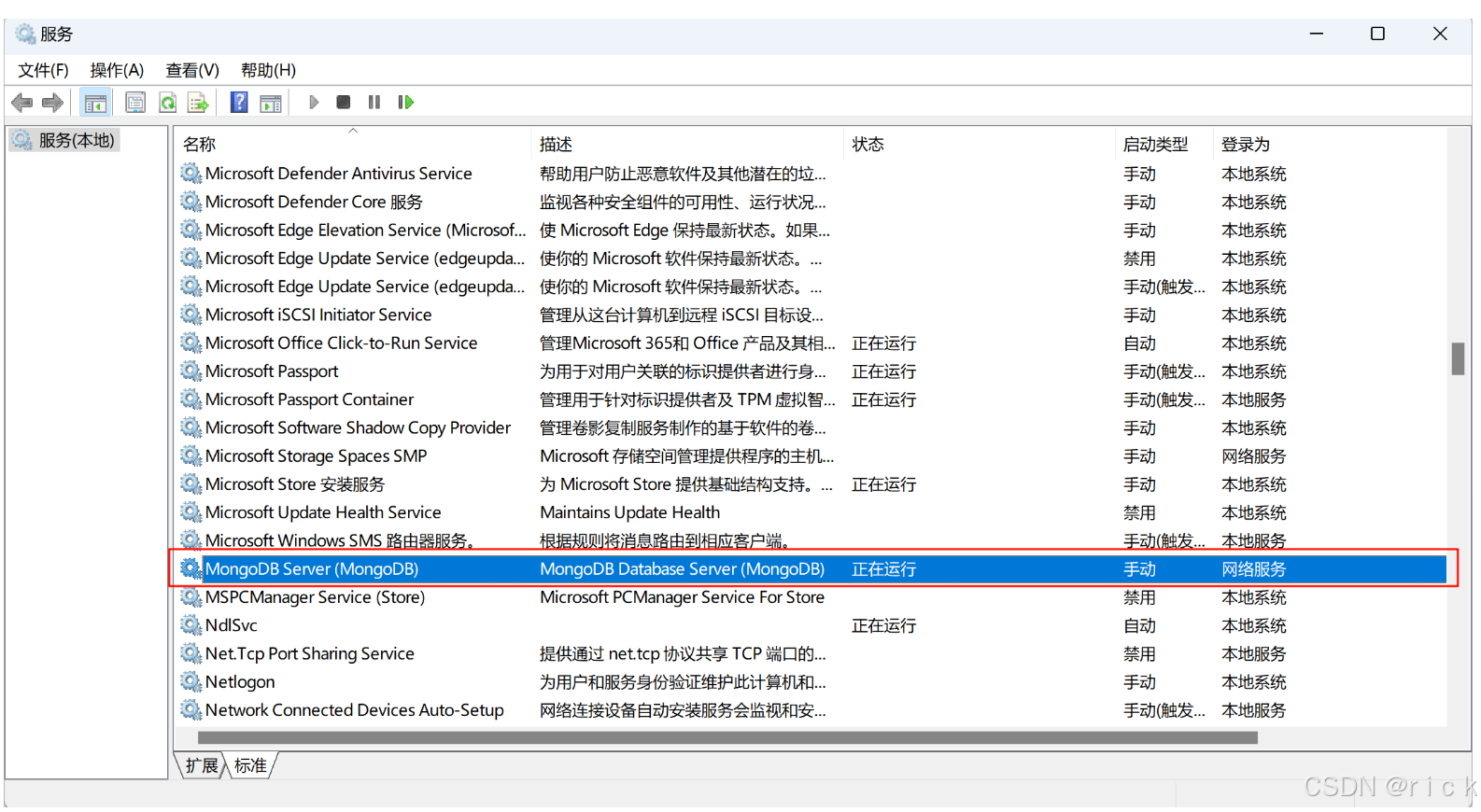Switch to the 标准 tab

click(250, 765)
